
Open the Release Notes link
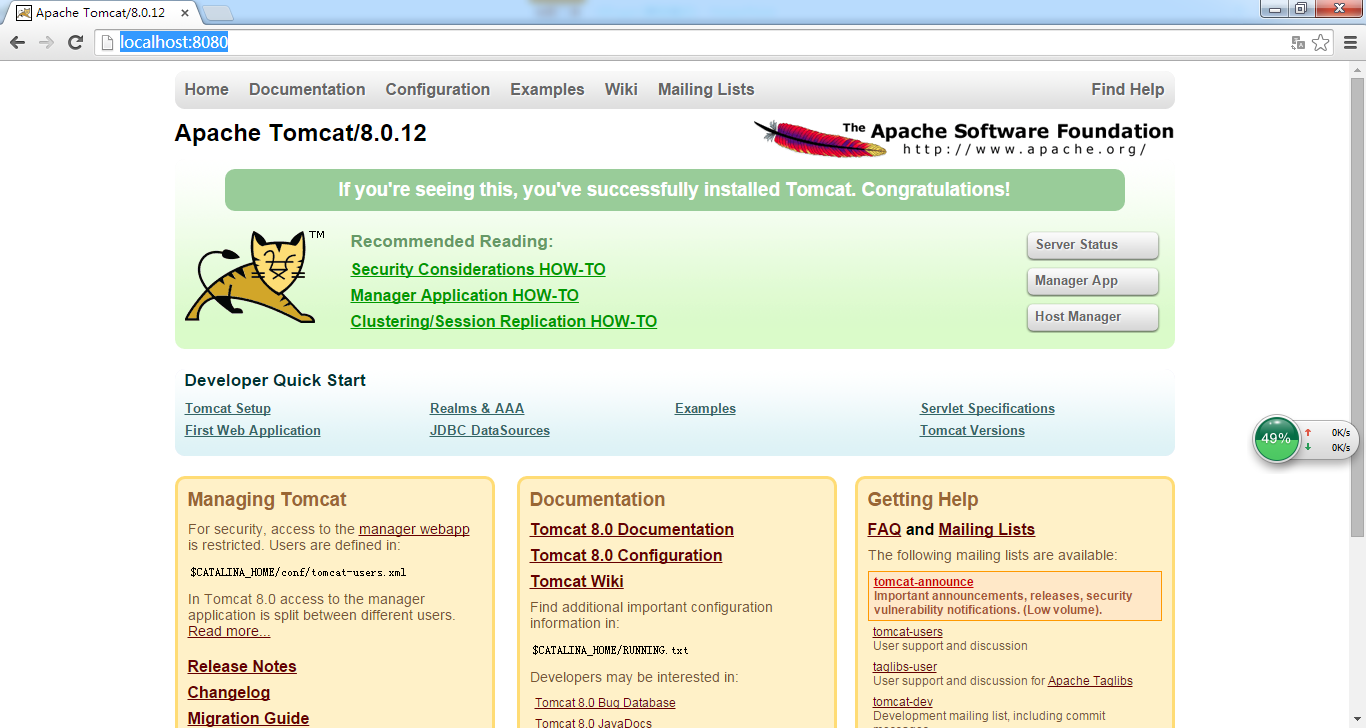click(242, 666)
